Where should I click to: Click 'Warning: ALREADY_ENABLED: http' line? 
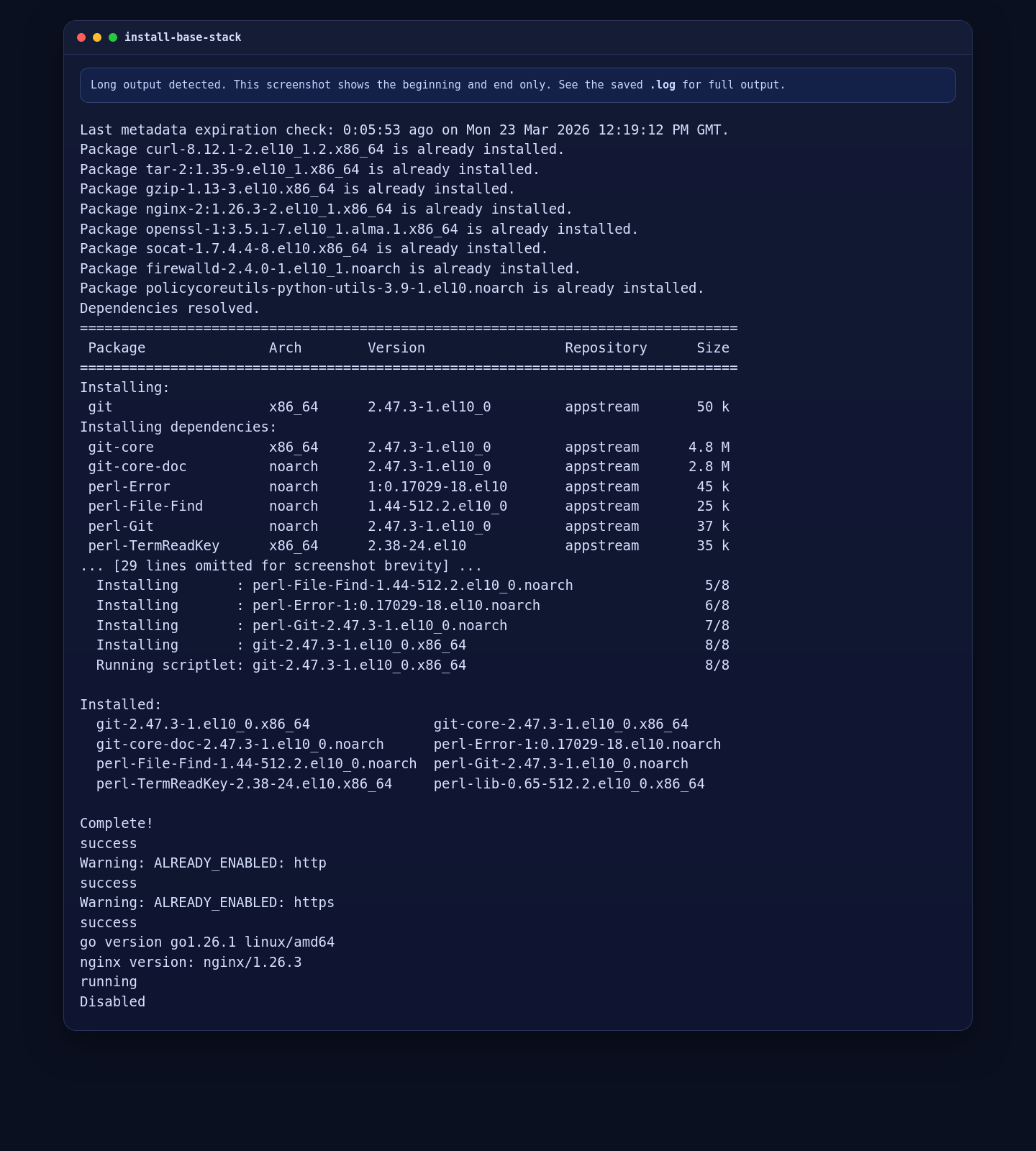(203, 863)
